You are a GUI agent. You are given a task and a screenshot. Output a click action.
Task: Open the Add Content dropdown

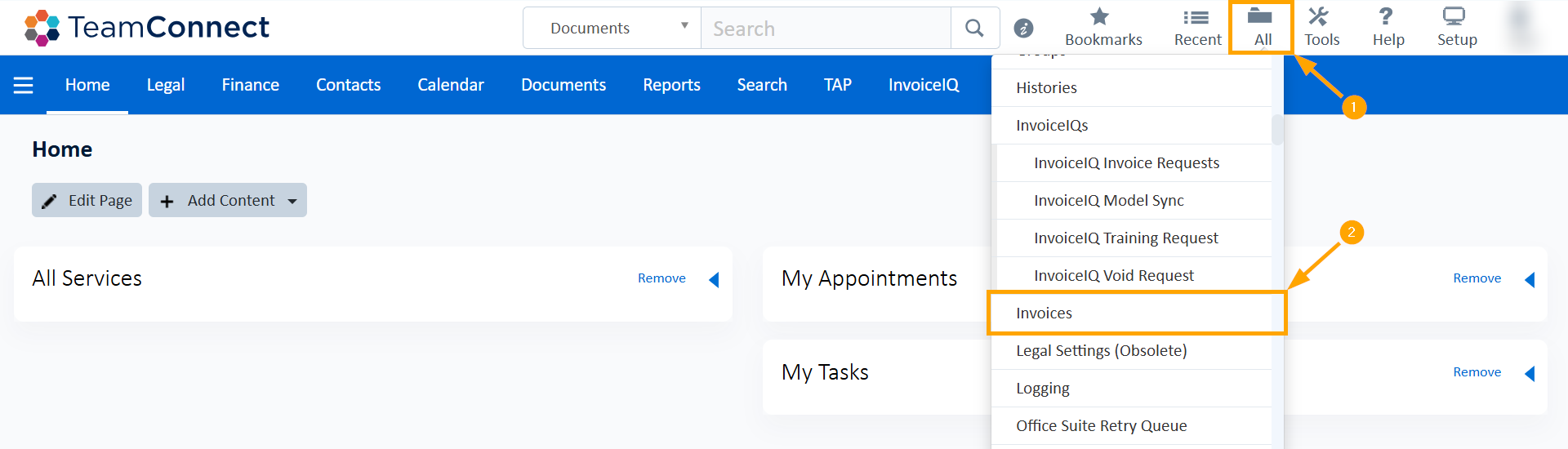click(x=228, y=201)
